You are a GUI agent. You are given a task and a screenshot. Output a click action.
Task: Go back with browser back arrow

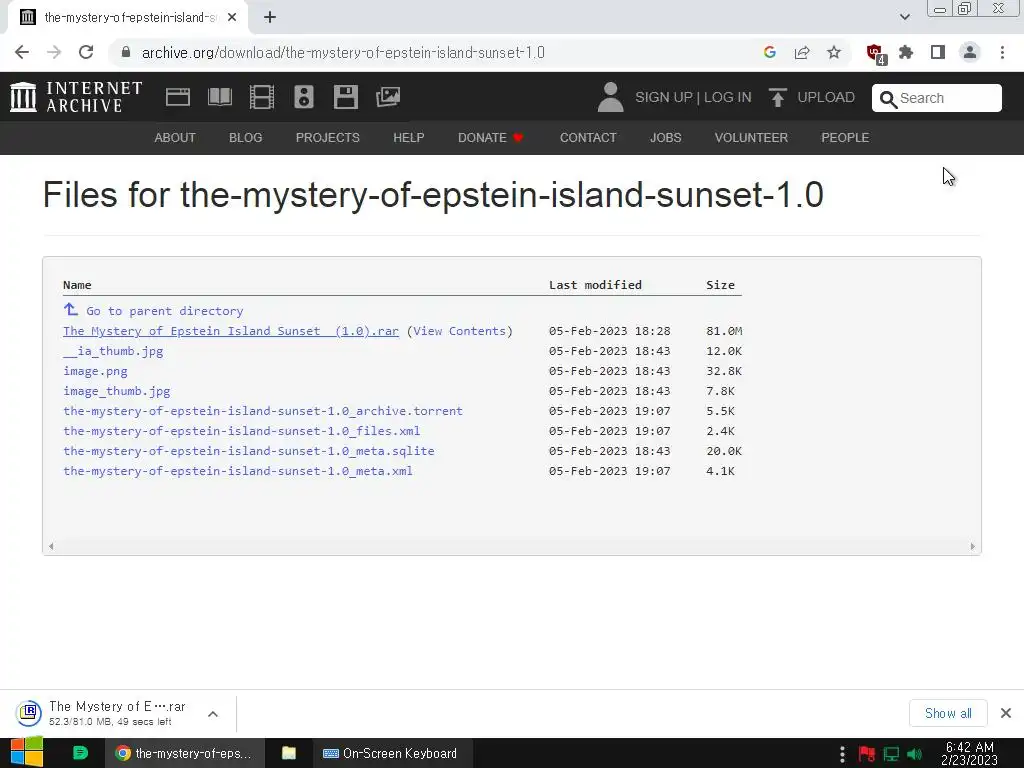click(x=22, y=52)
